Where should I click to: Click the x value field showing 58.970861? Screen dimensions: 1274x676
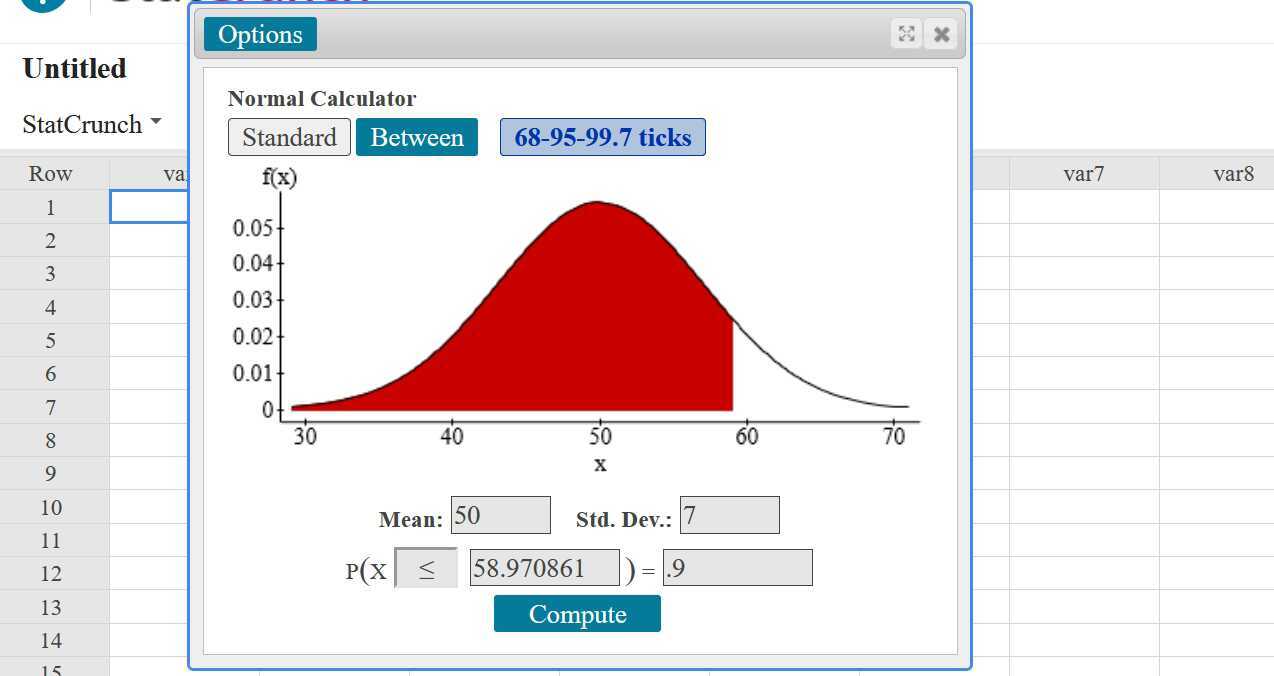(544, 567)
